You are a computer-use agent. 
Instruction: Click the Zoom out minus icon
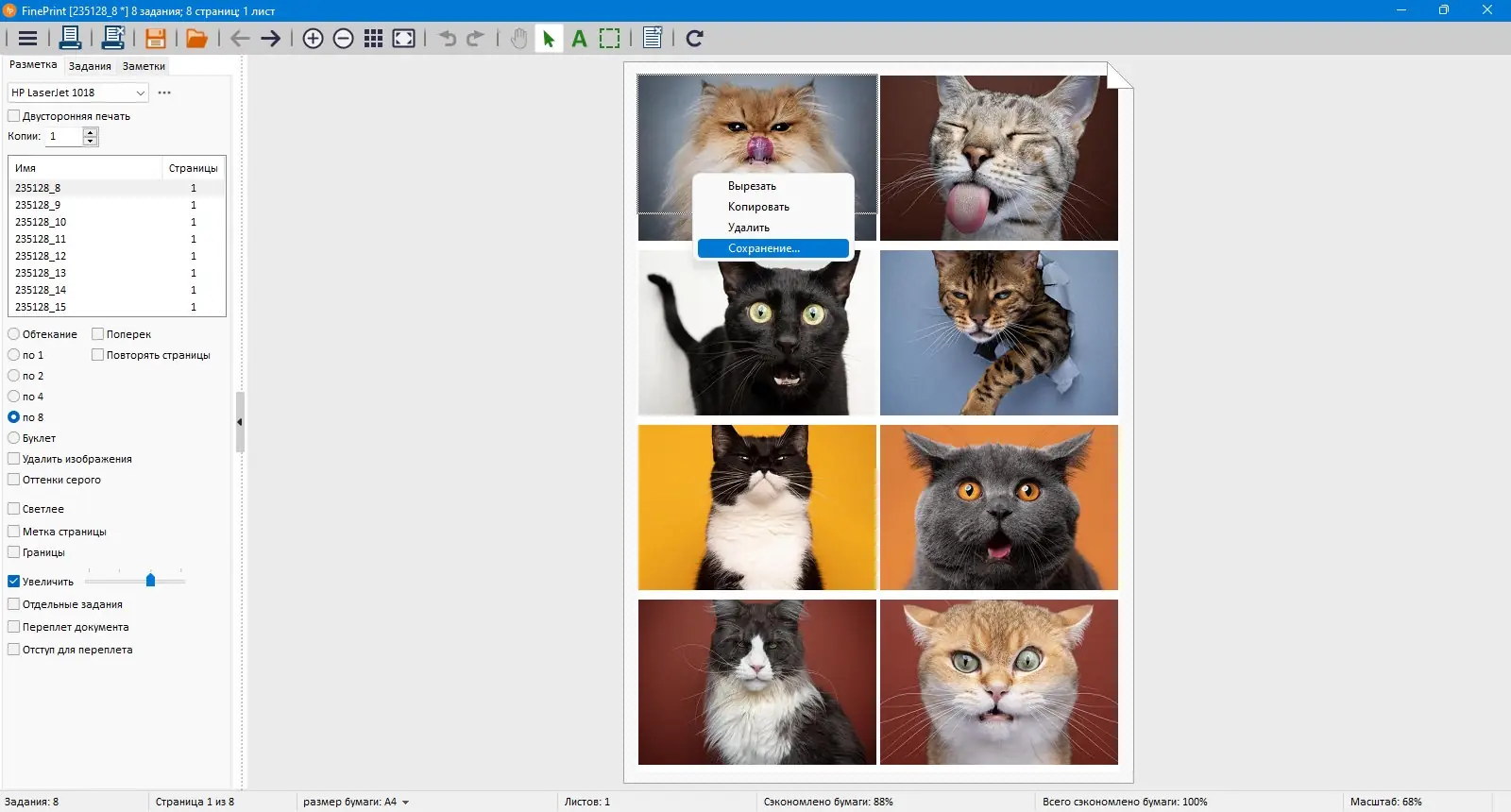pyautogui.click(x=344, y=39)
